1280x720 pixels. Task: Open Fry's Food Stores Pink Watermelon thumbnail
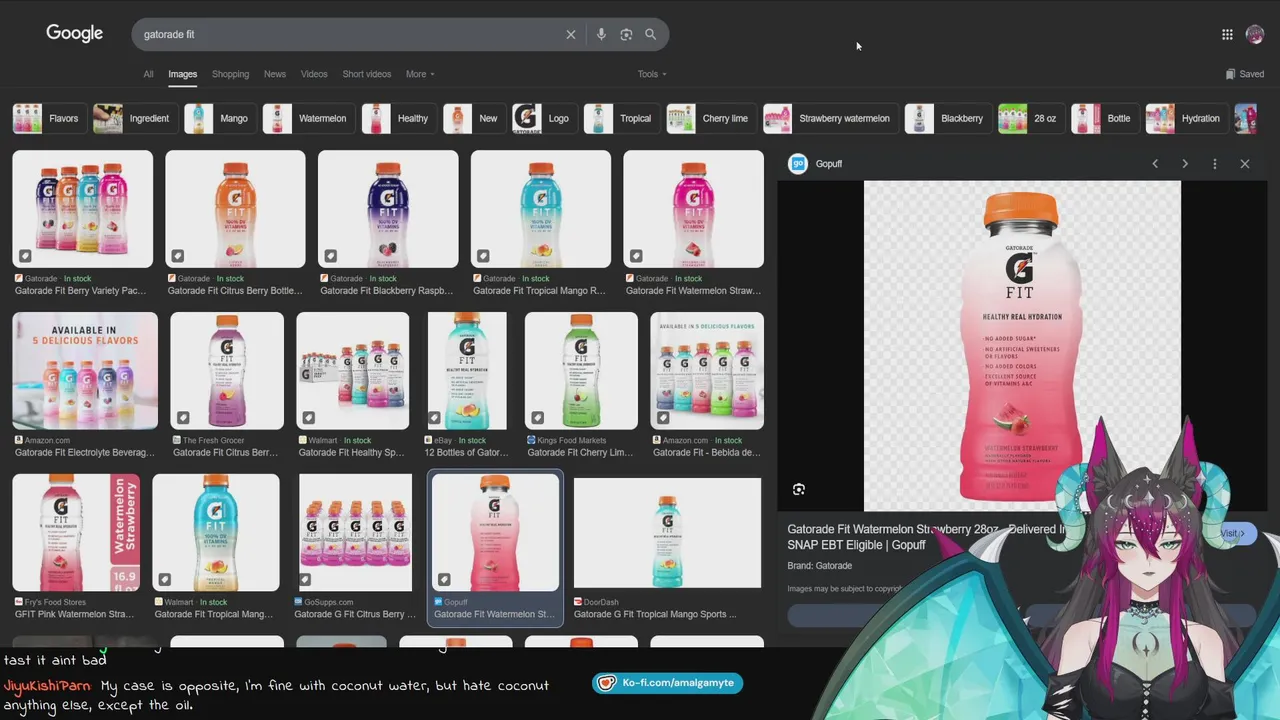pos(76,532)
